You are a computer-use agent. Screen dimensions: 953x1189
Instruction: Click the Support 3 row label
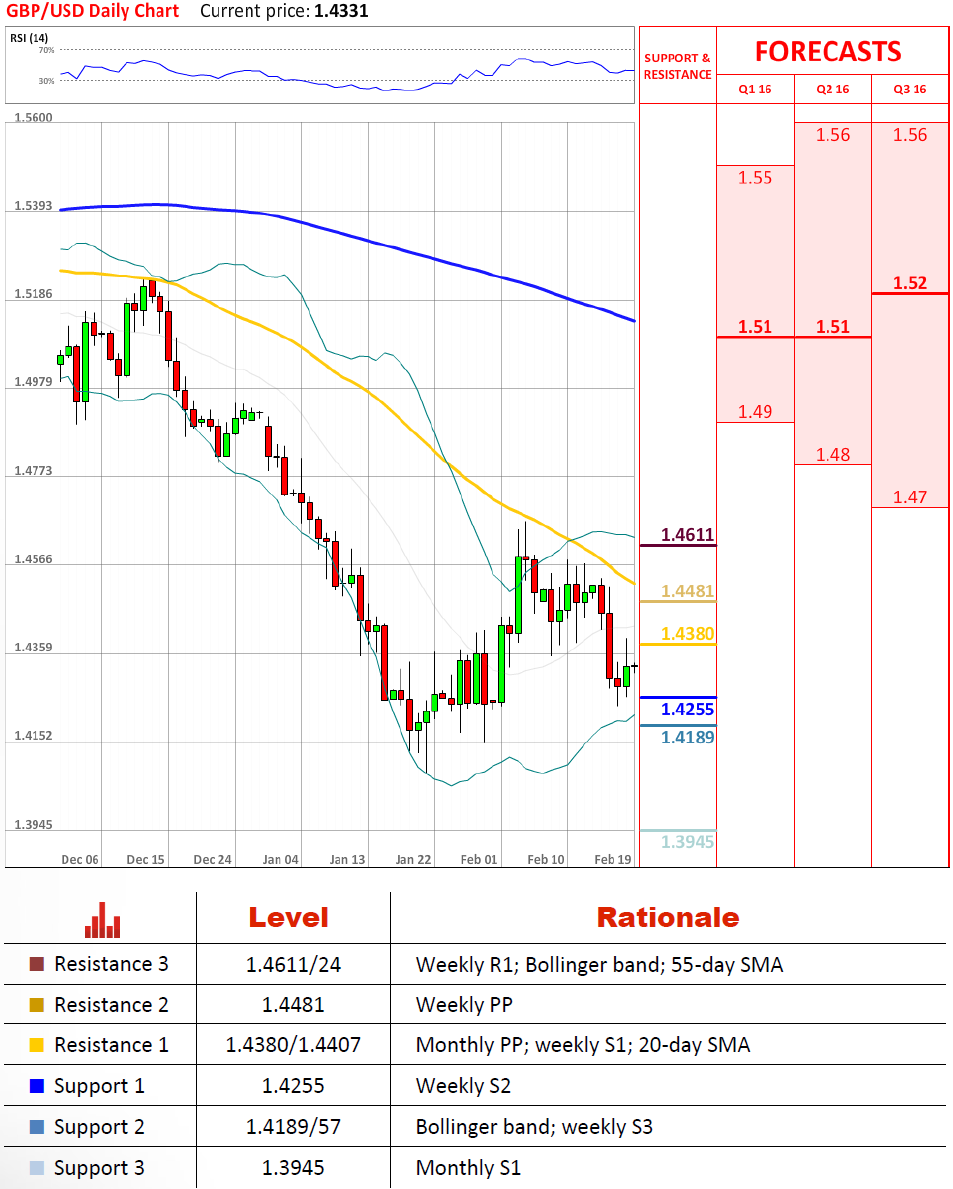(x=99, y=1168)
